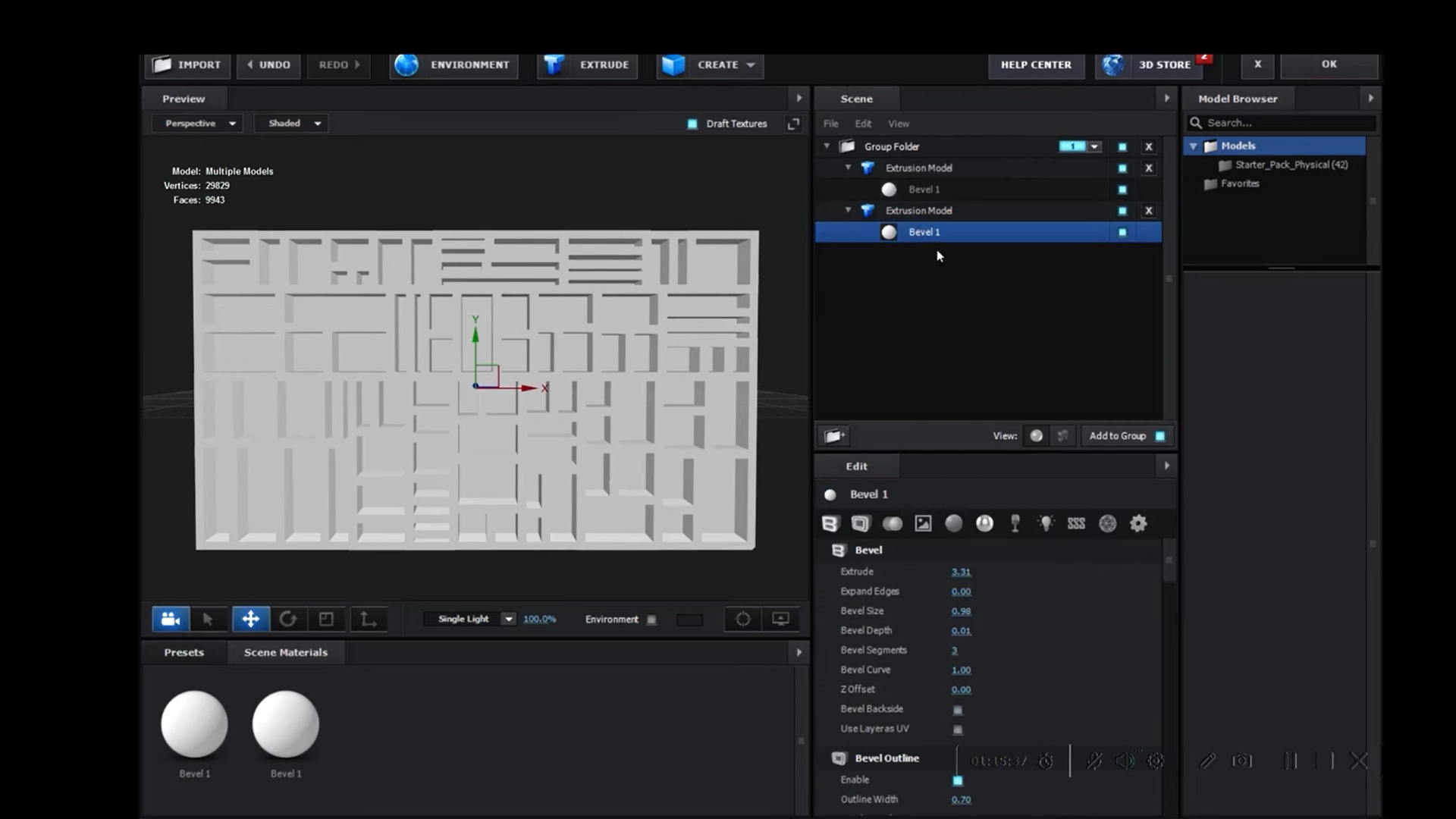
Task: Click the scale tool icon
Action: point(326,620)
